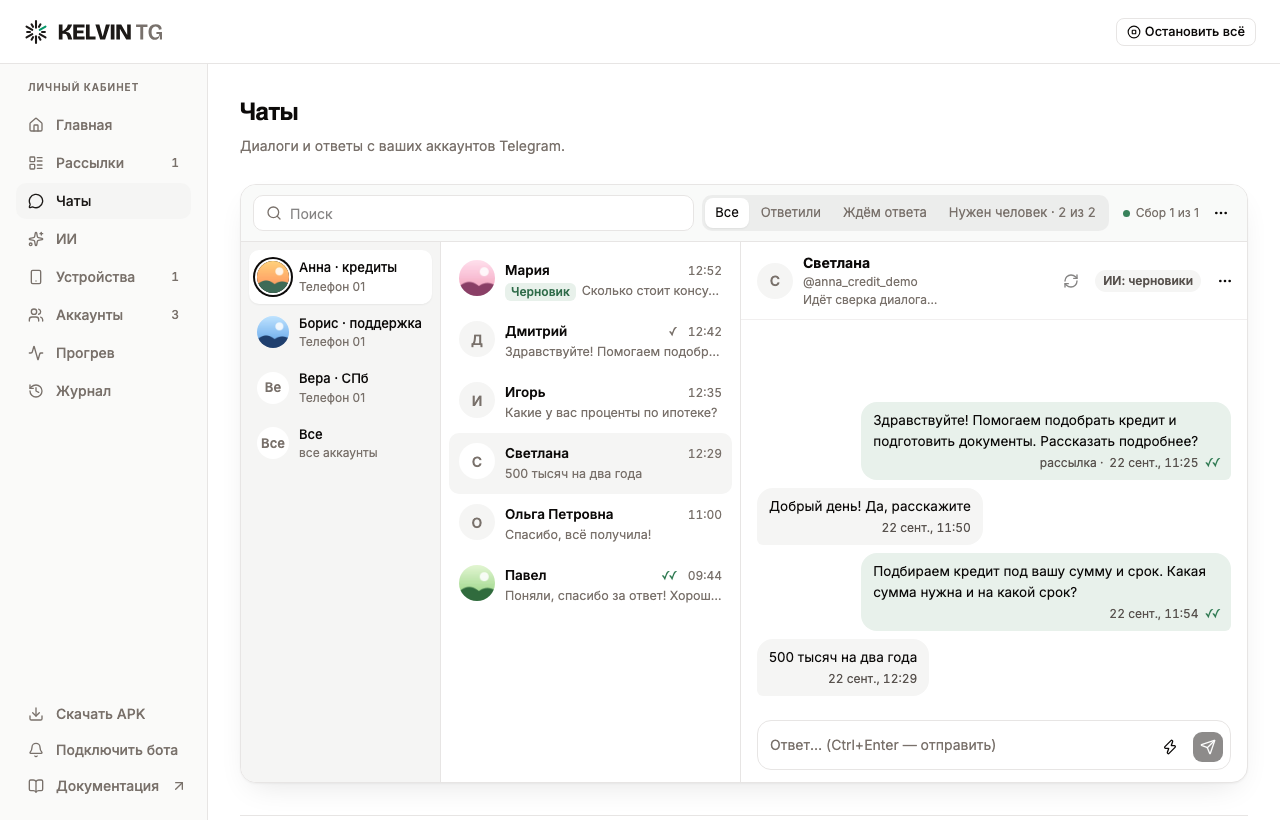Screen dimensions: 1280x820
Task: Click the lightning quick-reply icon
Action: (x=1170, y=747)
